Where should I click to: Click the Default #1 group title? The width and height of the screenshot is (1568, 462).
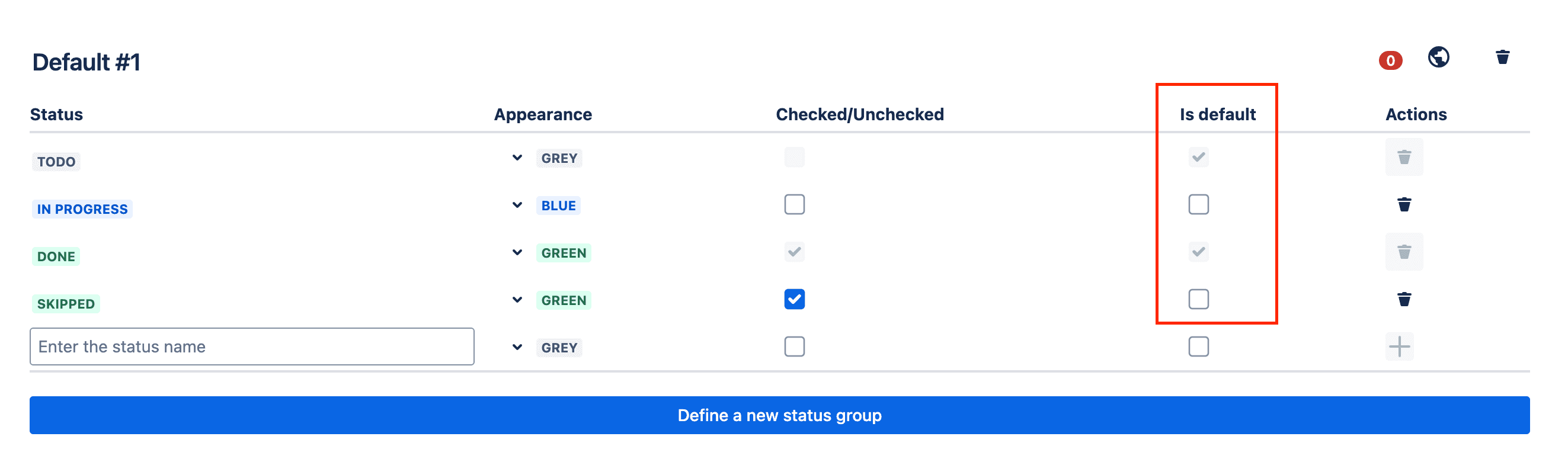tap(86, 62)
